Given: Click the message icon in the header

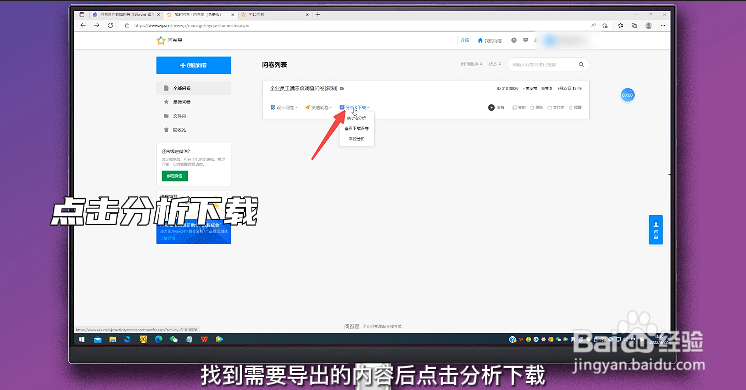Looking at the screenshot, I should (x=526, y=40).
